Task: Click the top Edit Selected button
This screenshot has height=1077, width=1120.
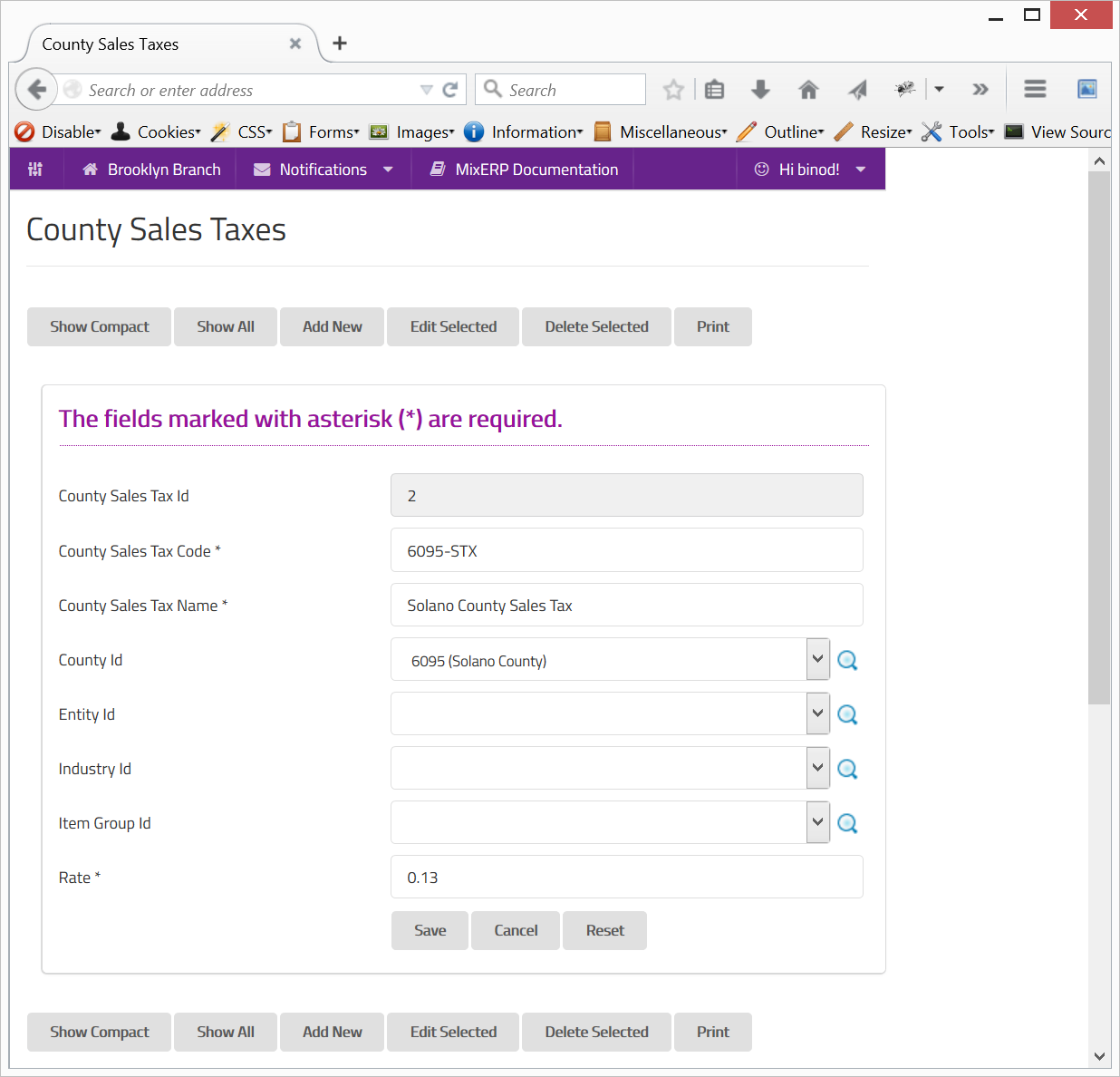Action: tap(453, 326)
